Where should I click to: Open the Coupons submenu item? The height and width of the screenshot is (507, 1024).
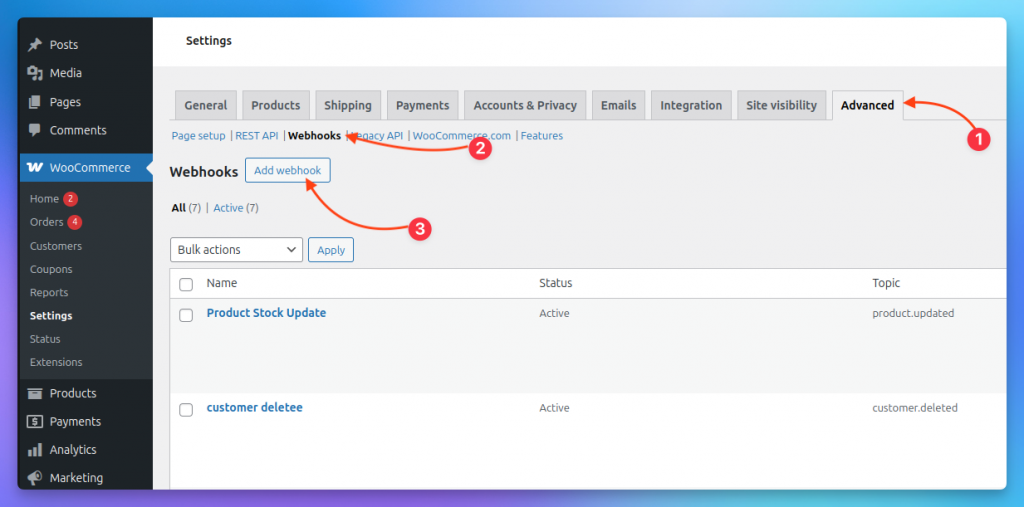pos(51,269)
